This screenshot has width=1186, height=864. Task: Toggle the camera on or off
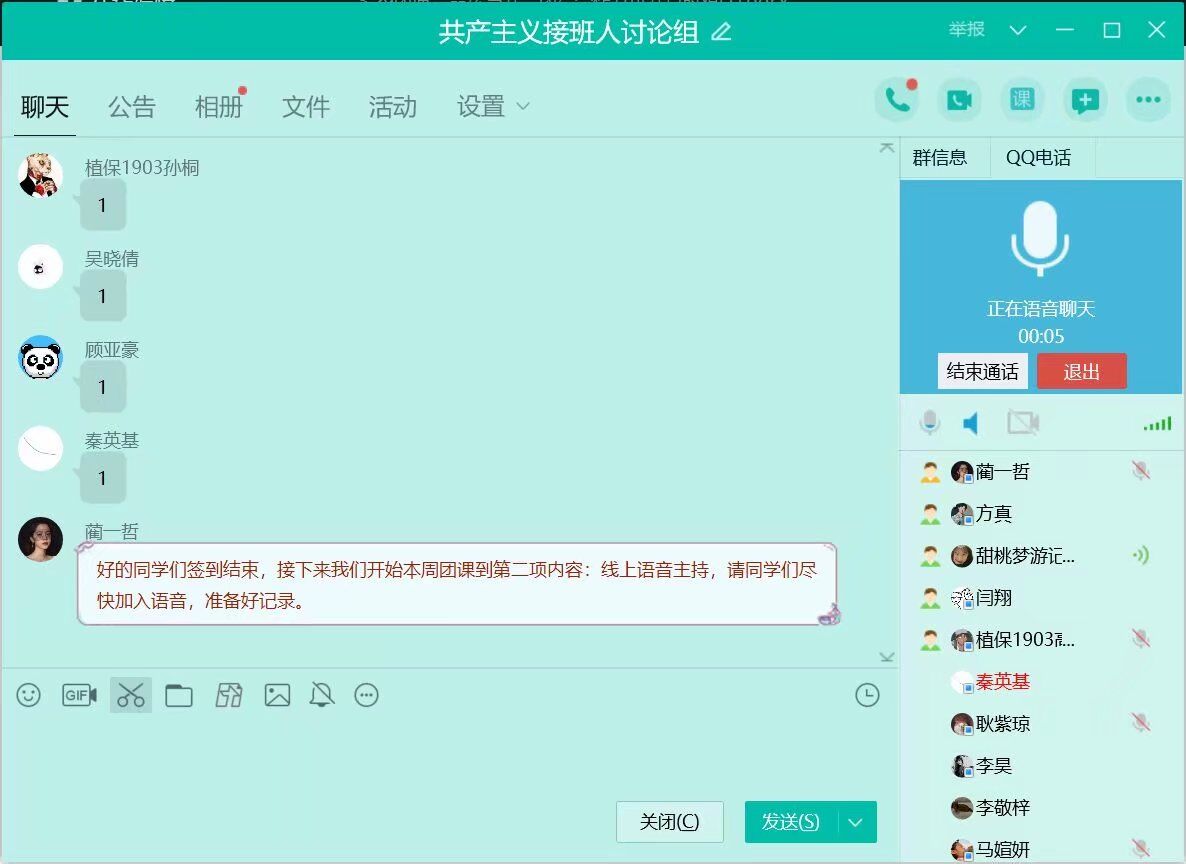(x=1023, y=423)
